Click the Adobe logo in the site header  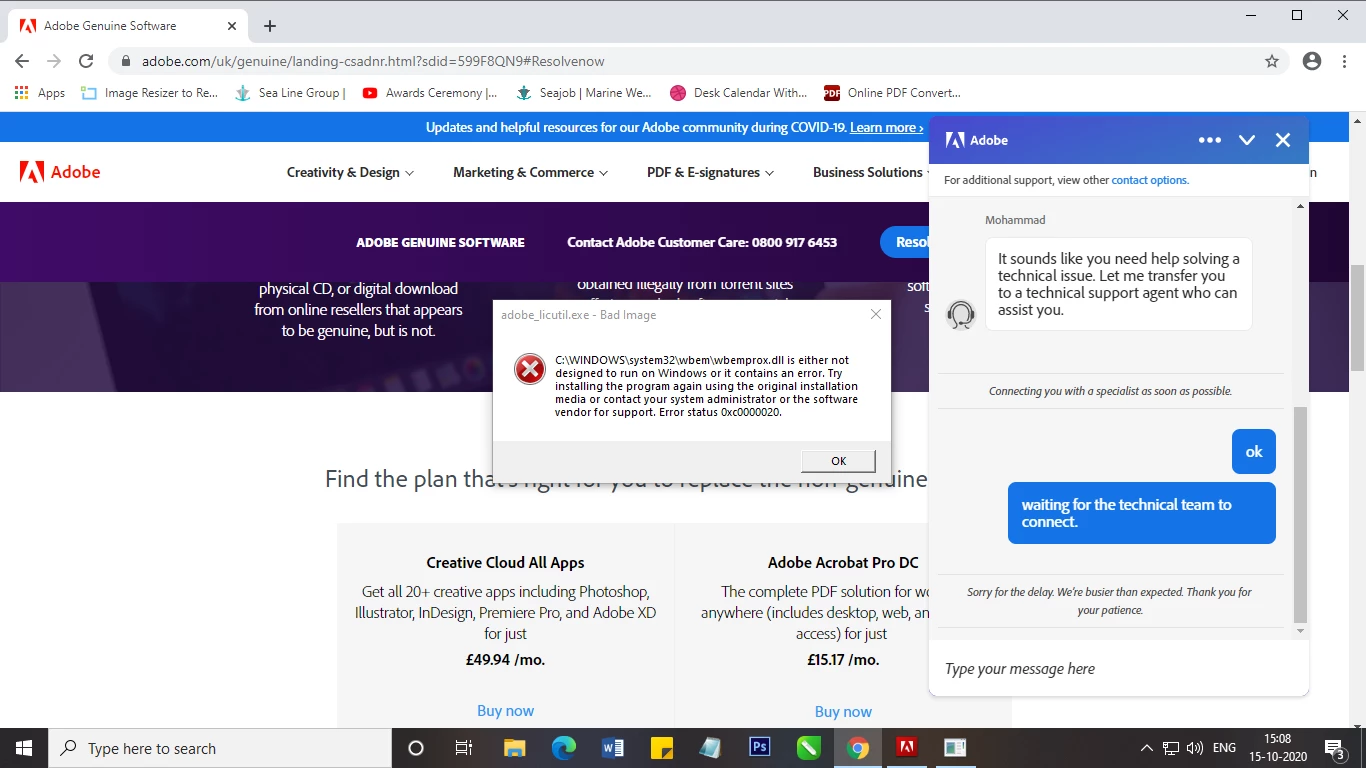(60, 172)
